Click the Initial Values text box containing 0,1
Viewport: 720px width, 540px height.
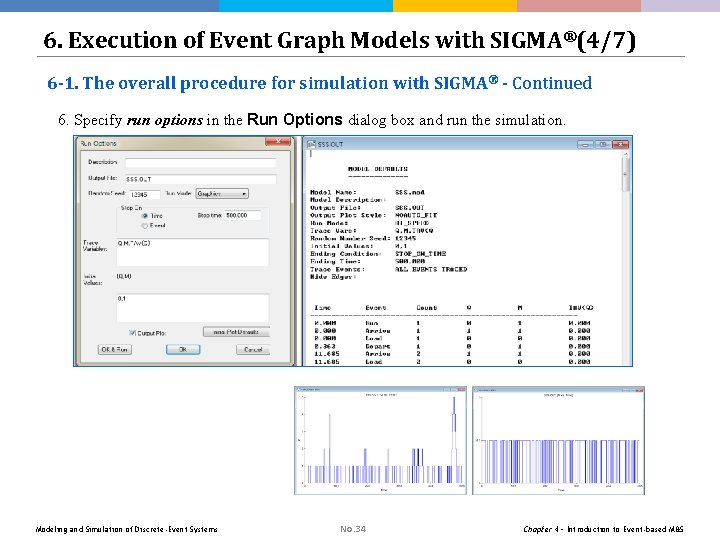point(192,308)
